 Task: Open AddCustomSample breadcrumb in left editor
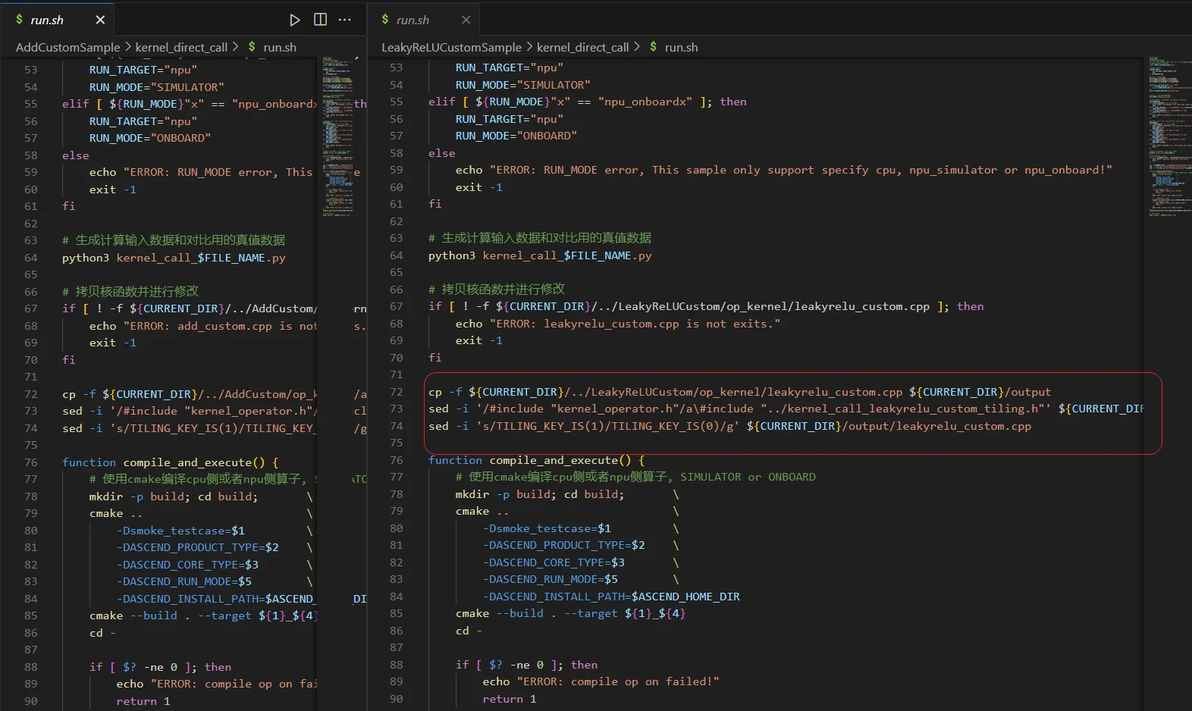tap(68, 47)
